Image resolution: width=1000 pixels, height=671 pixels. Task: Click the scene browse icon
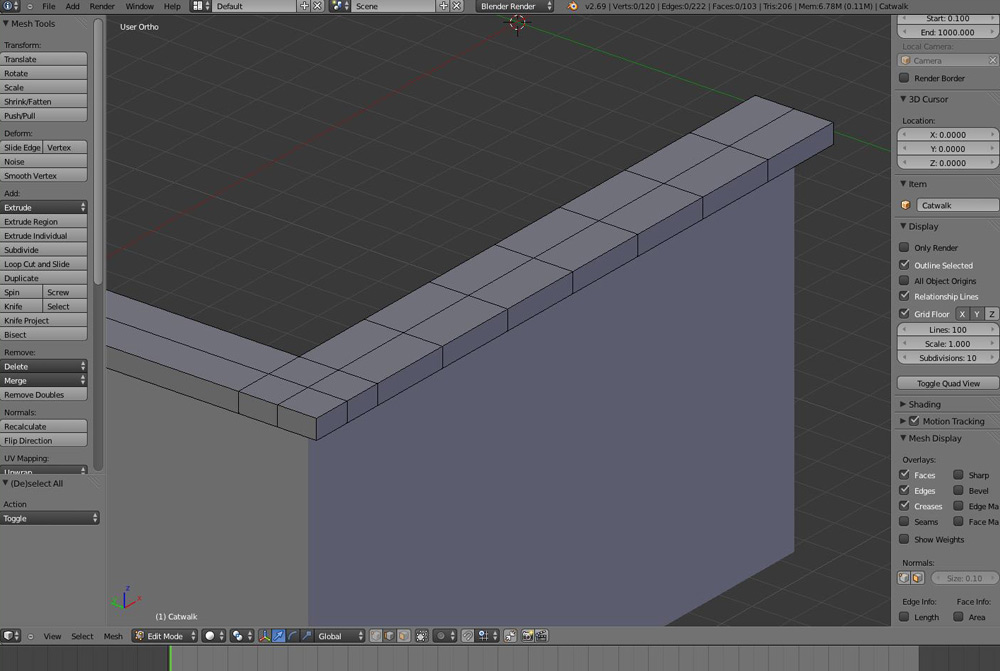click(x=341, y=6)
